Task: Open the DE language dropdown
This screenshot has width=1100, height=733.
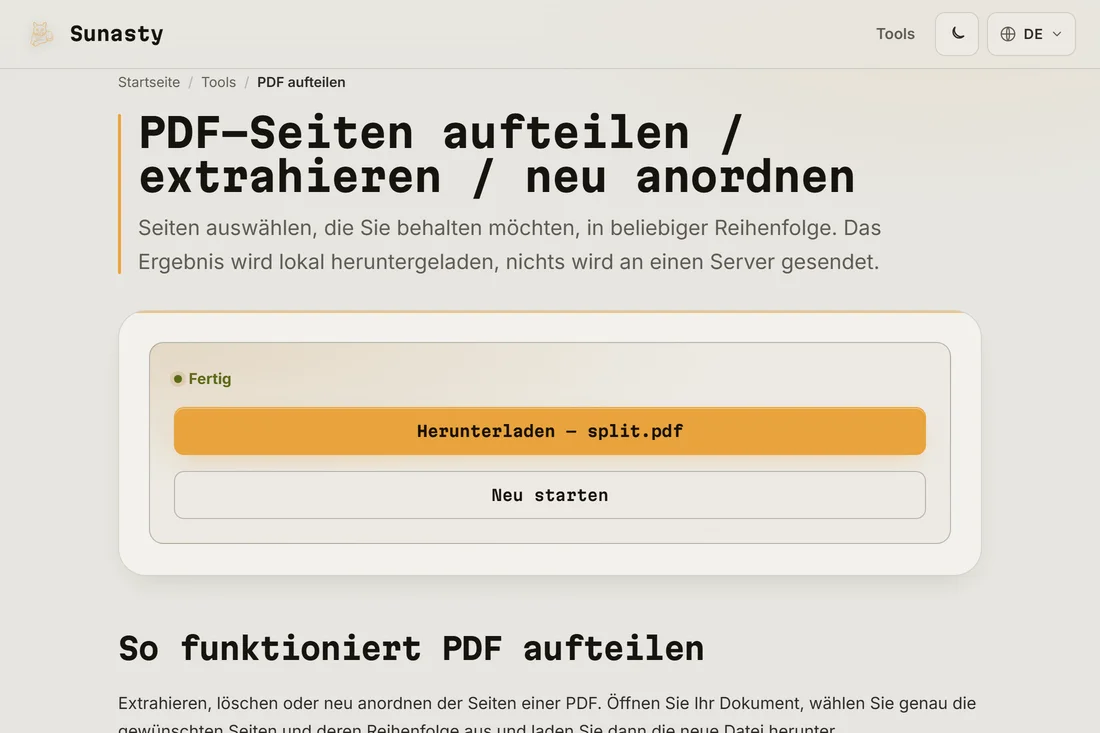Action: (1031, 34)
